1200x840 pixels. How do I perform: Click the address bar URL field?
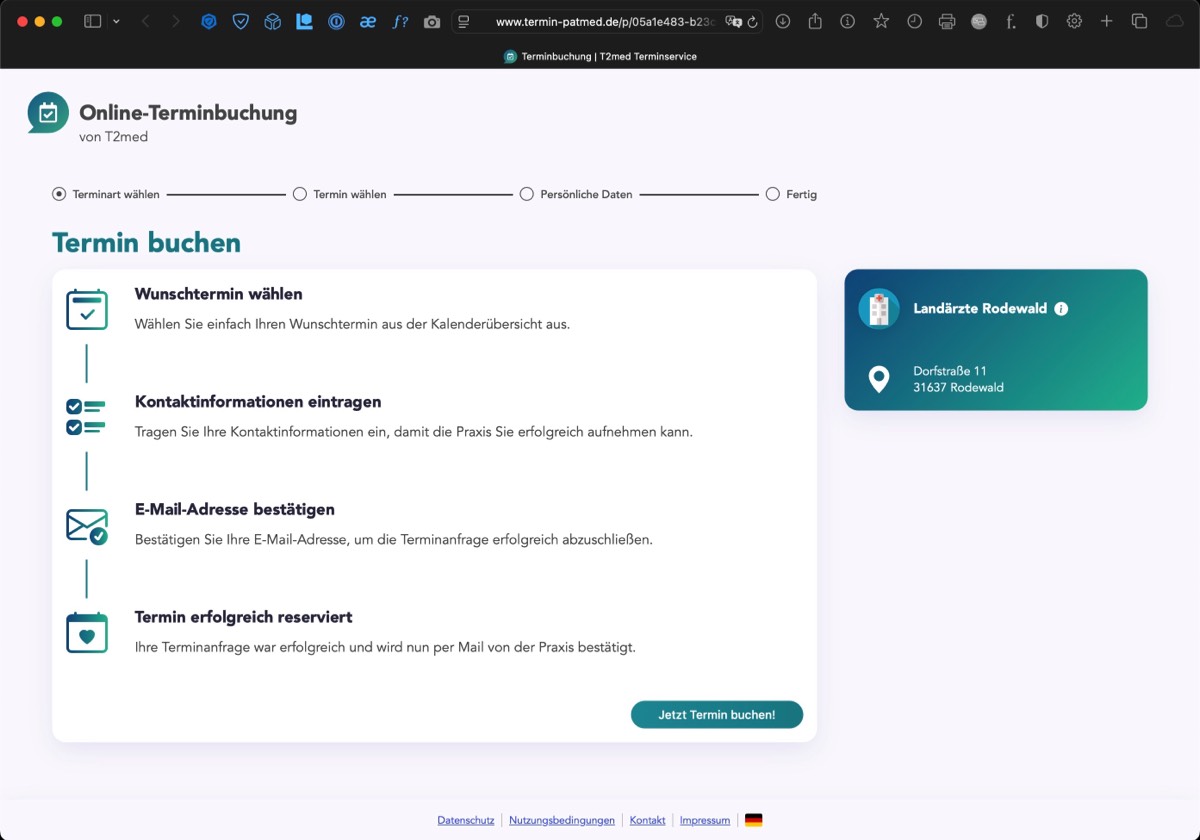click(606, 21)
